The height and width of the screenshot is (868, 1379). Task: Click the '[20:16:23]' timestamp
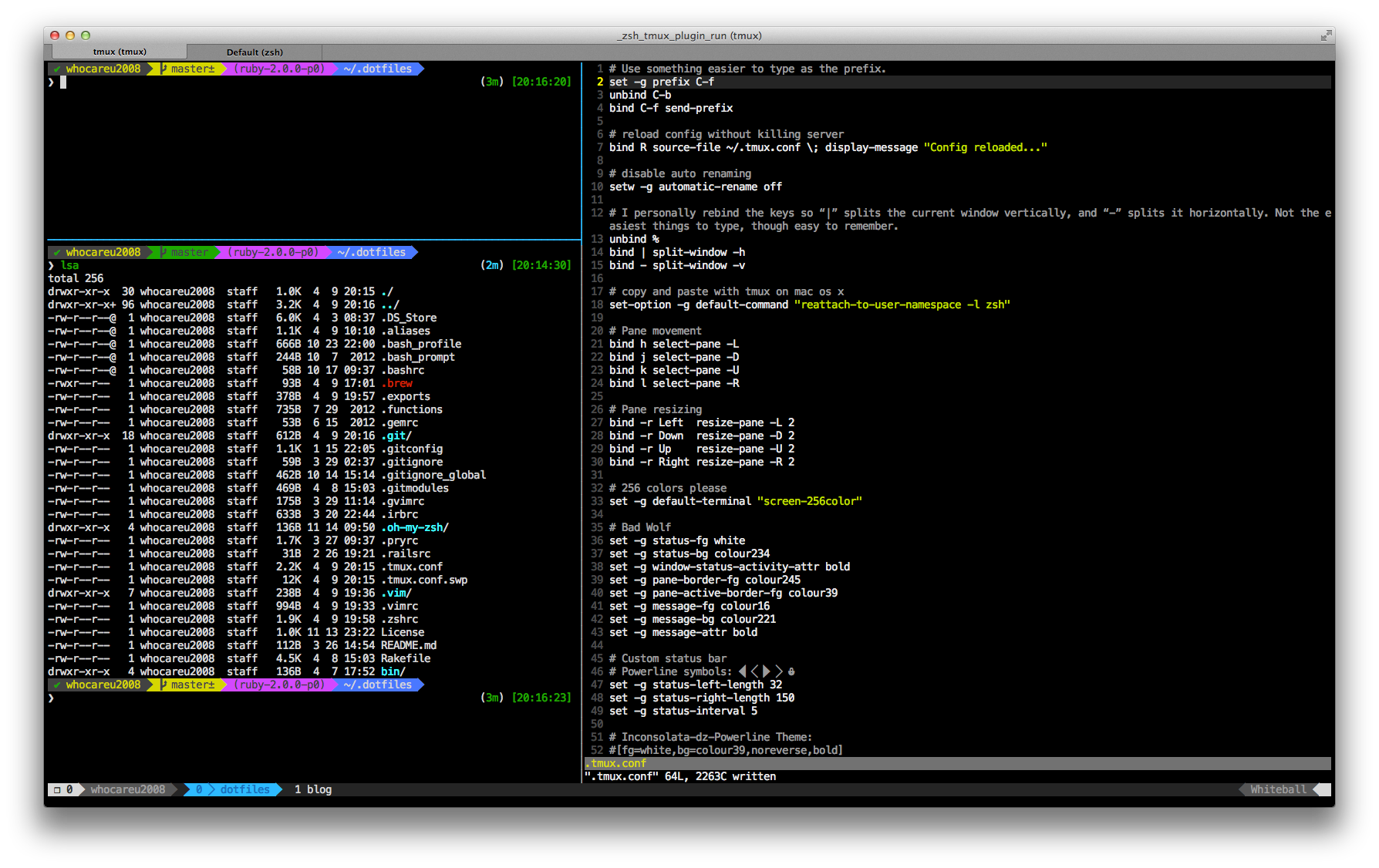541,698
